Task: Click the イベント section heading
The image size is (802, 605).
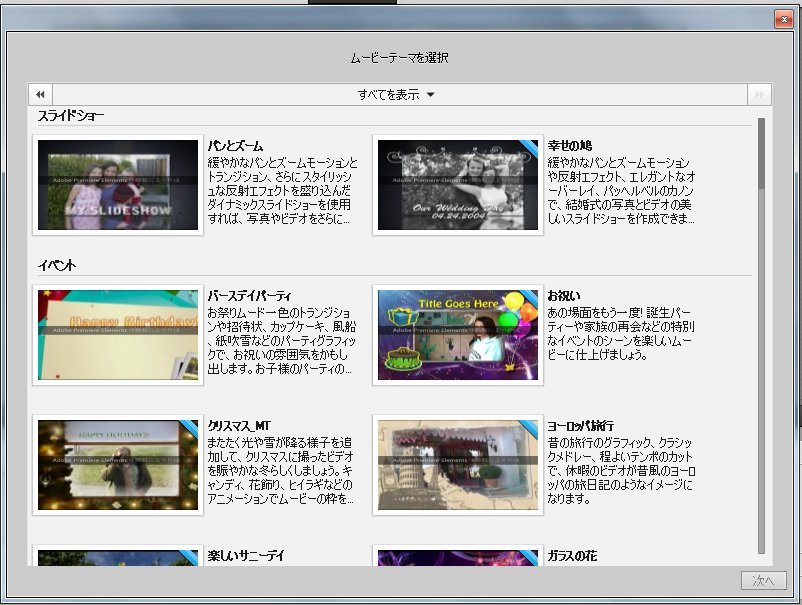Action: click(x=57, y=265)
